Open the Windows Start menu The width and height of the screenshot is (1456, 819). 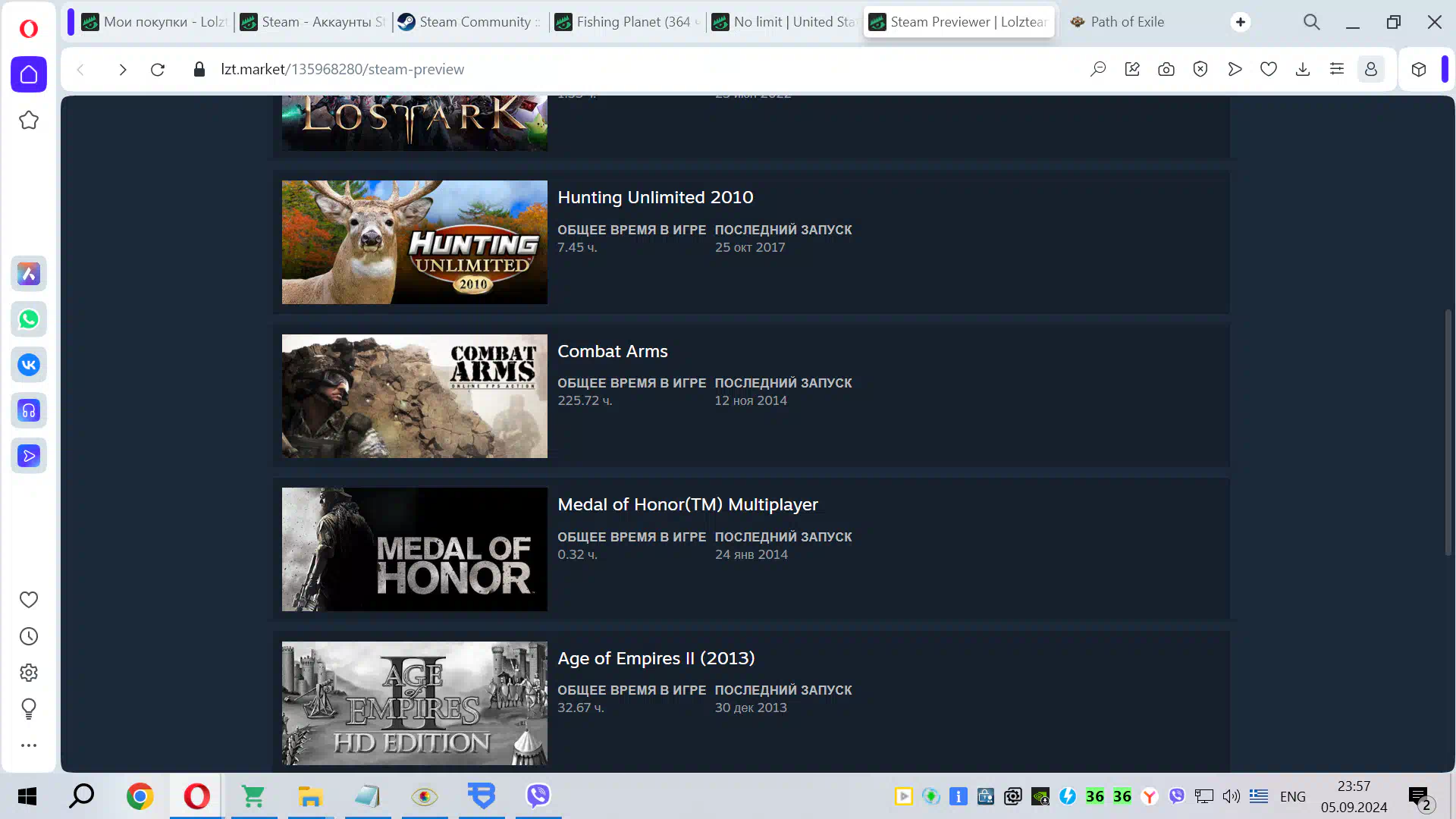pyautogui.click(x=27, y=796)
